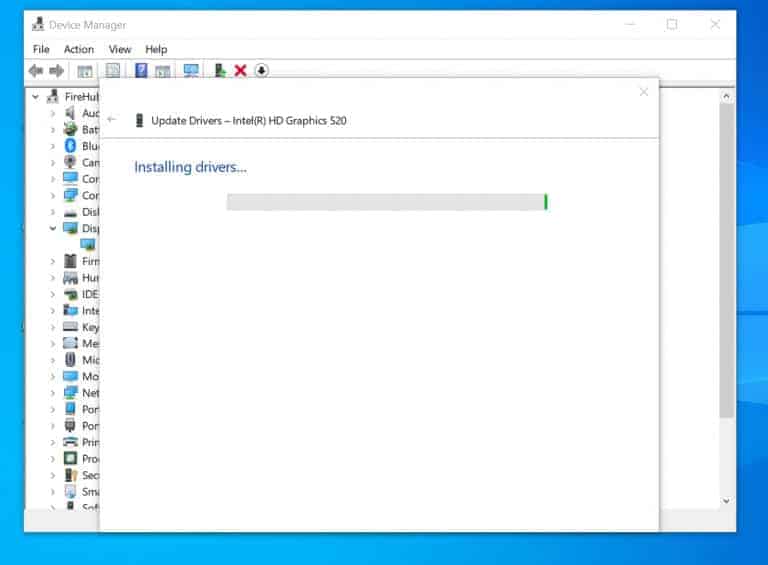Select the Mice pointing devices icon
This screenshot has height=565, width=768.
tap(71, 360)
